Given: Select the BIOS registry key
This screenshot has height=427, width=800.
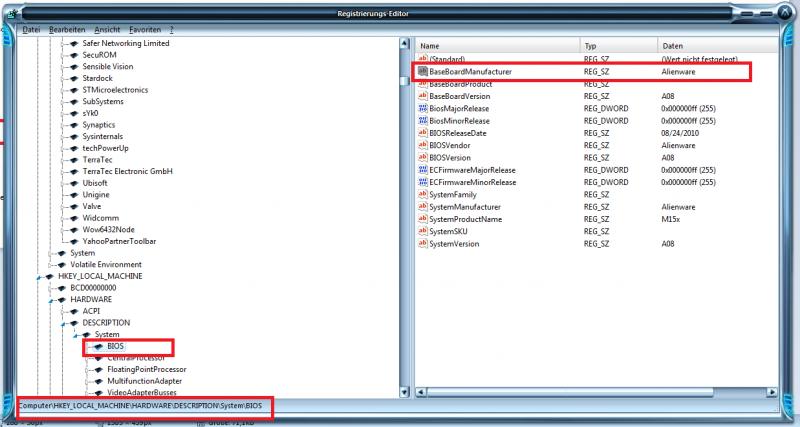Looking at the screenshot, I should [x=116, y=346].
